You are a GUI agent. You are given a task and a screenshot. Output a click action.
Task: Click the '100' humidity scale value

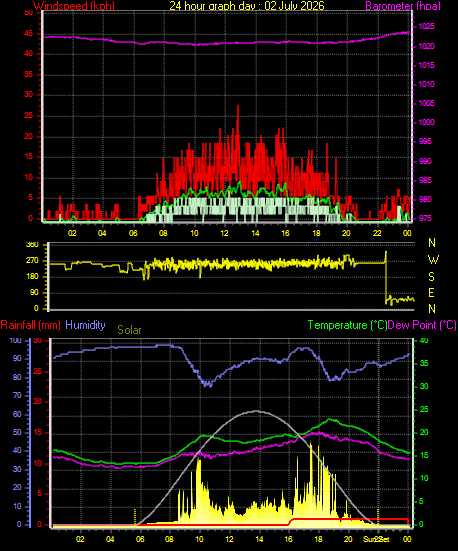click(x=15, y=341)
